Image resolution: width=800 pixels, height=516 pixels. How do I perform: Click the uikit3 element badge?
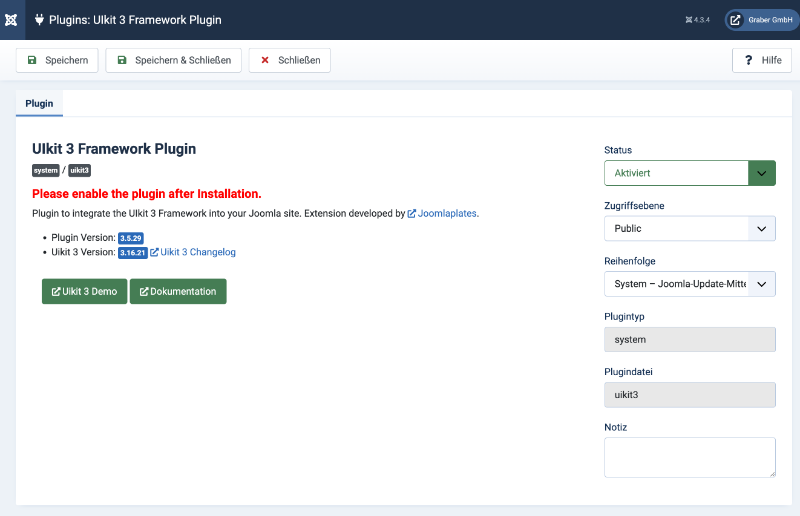point(80,170)
